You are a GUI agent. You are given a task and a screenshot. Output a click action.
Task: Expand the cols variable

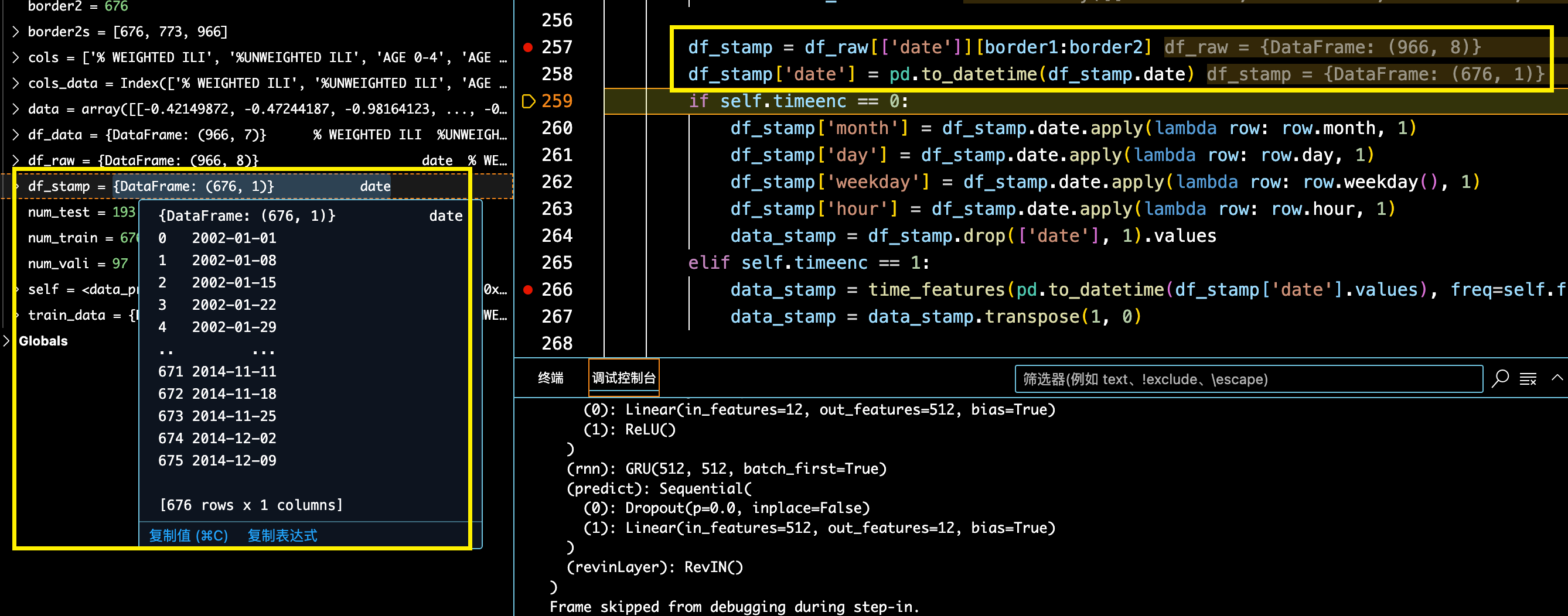15,57
